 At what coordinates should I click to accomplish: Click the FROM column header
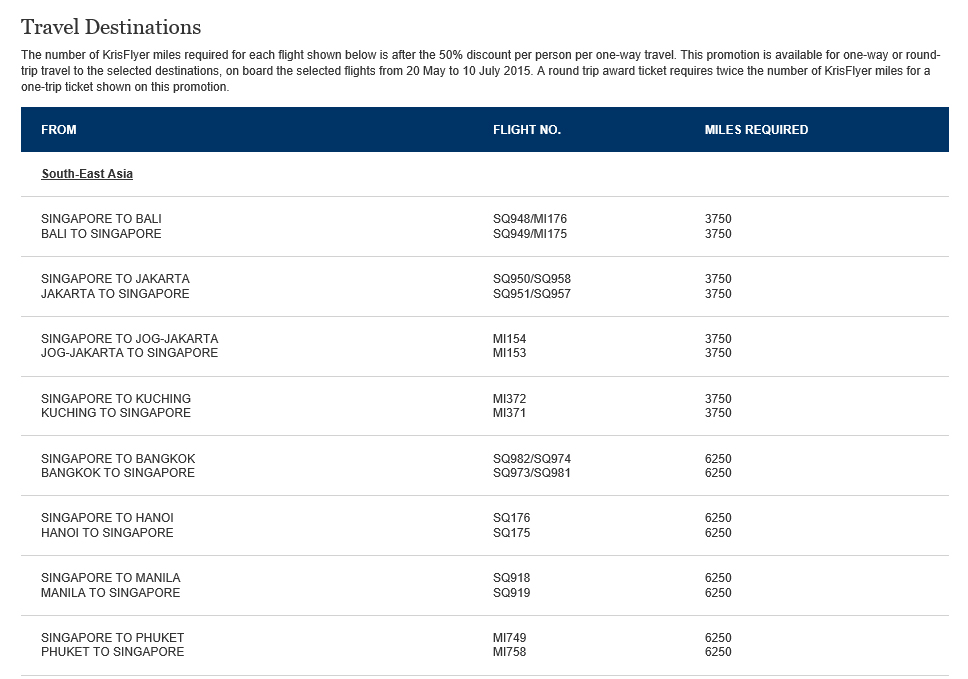59,130
